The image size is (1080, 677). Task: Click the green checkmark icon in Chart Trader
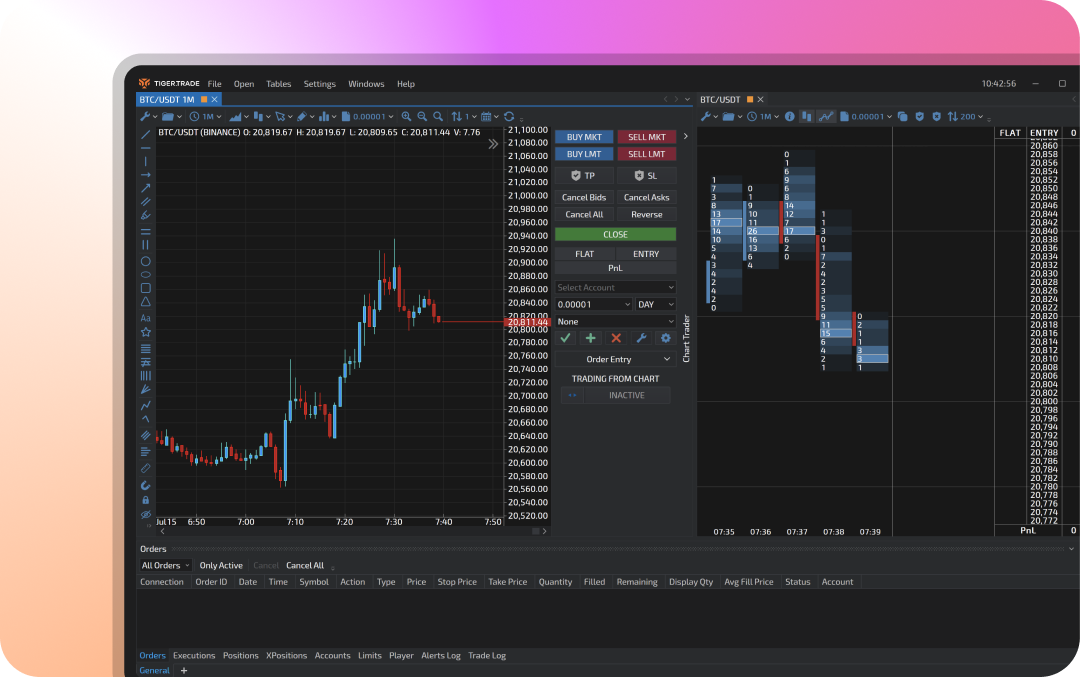566,339
